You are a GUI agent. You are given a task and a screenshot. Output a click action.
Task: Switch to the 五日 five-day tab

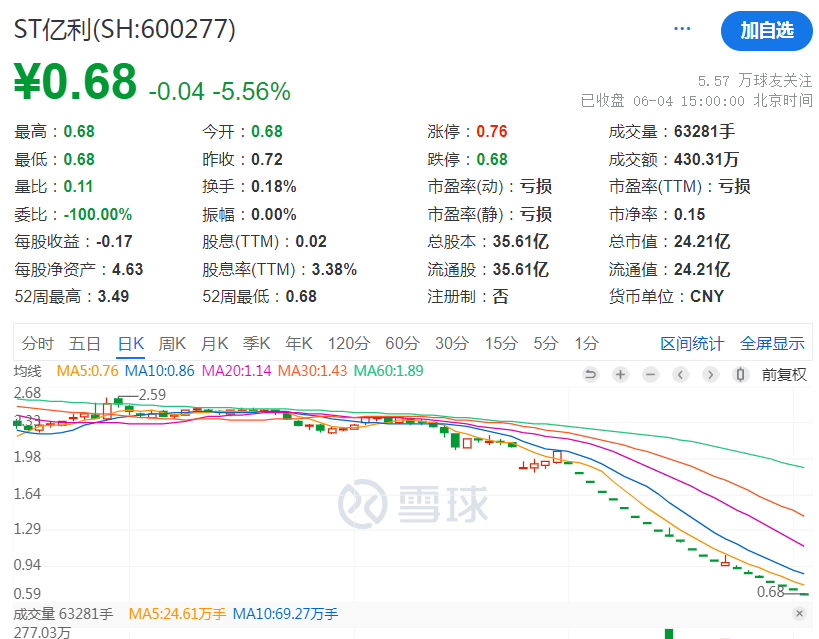click(85, 344)
